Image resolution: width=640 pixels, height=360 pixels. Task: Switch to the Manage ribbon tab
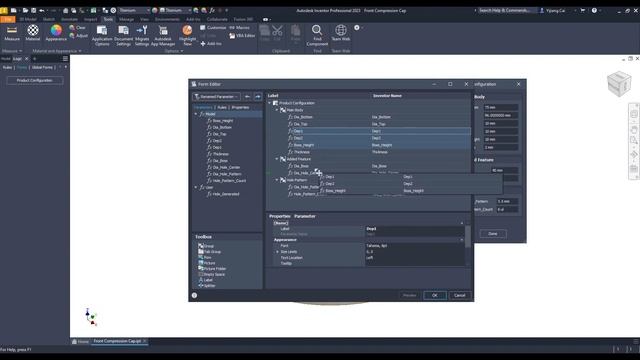coord(126,19)
